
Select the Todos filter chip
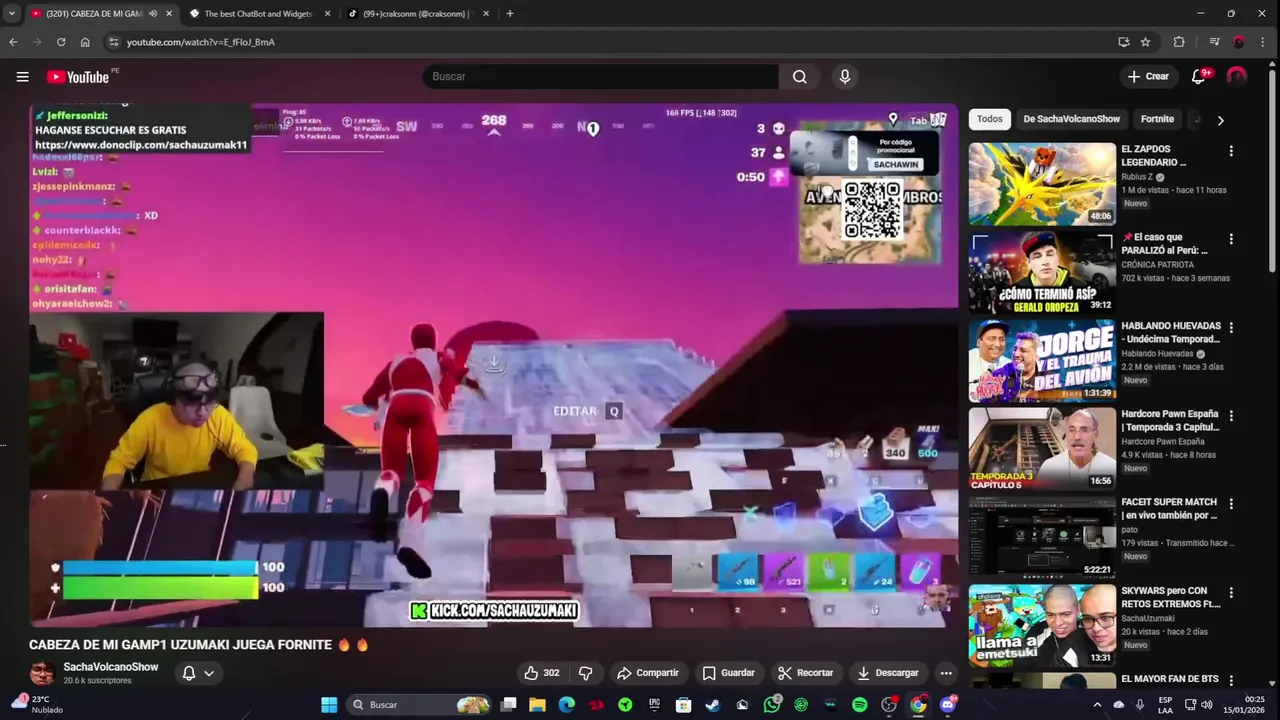990,119
